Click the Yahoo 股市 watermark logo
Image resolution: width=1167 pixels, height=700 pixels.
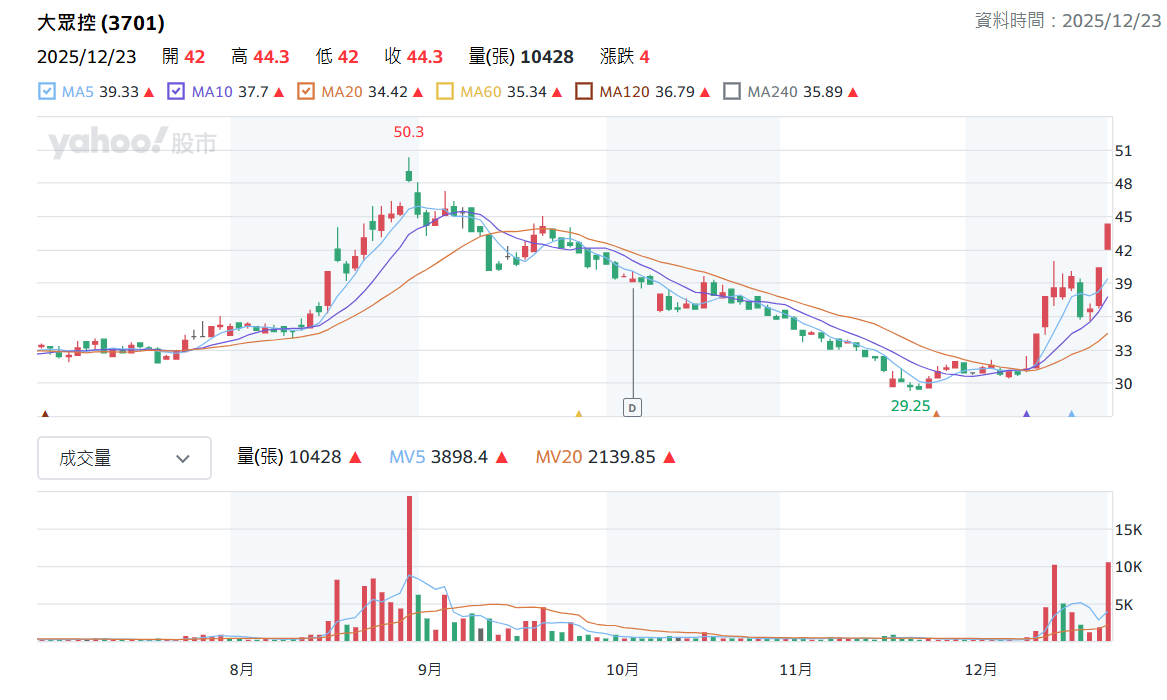[132, 141]
